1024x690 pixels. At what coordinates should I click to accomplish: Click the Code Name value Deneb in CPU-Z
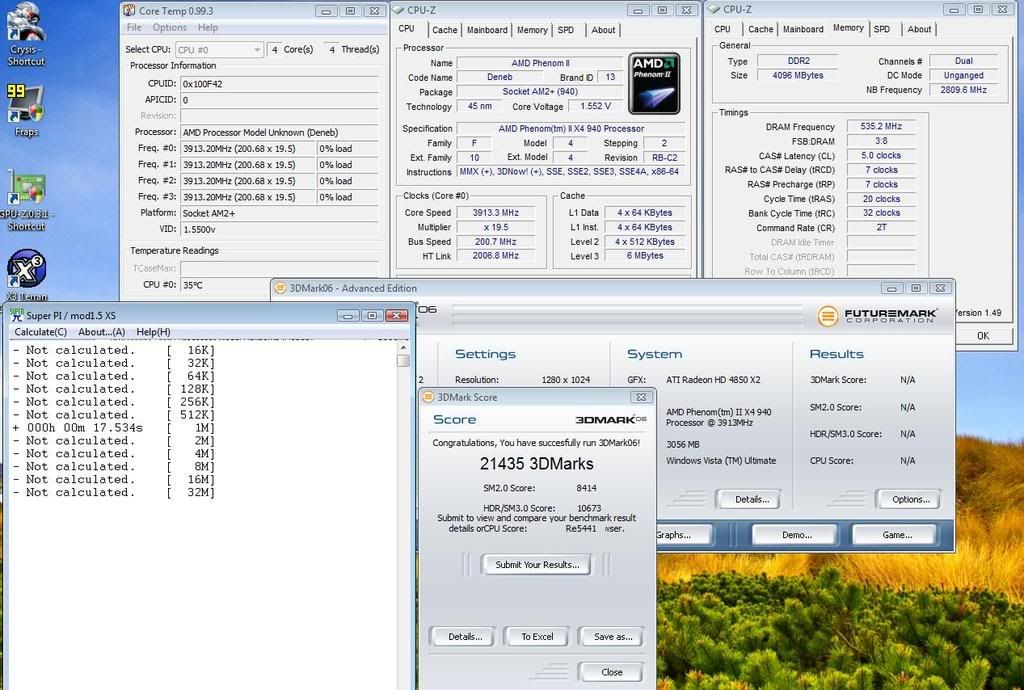pos(500,77)
